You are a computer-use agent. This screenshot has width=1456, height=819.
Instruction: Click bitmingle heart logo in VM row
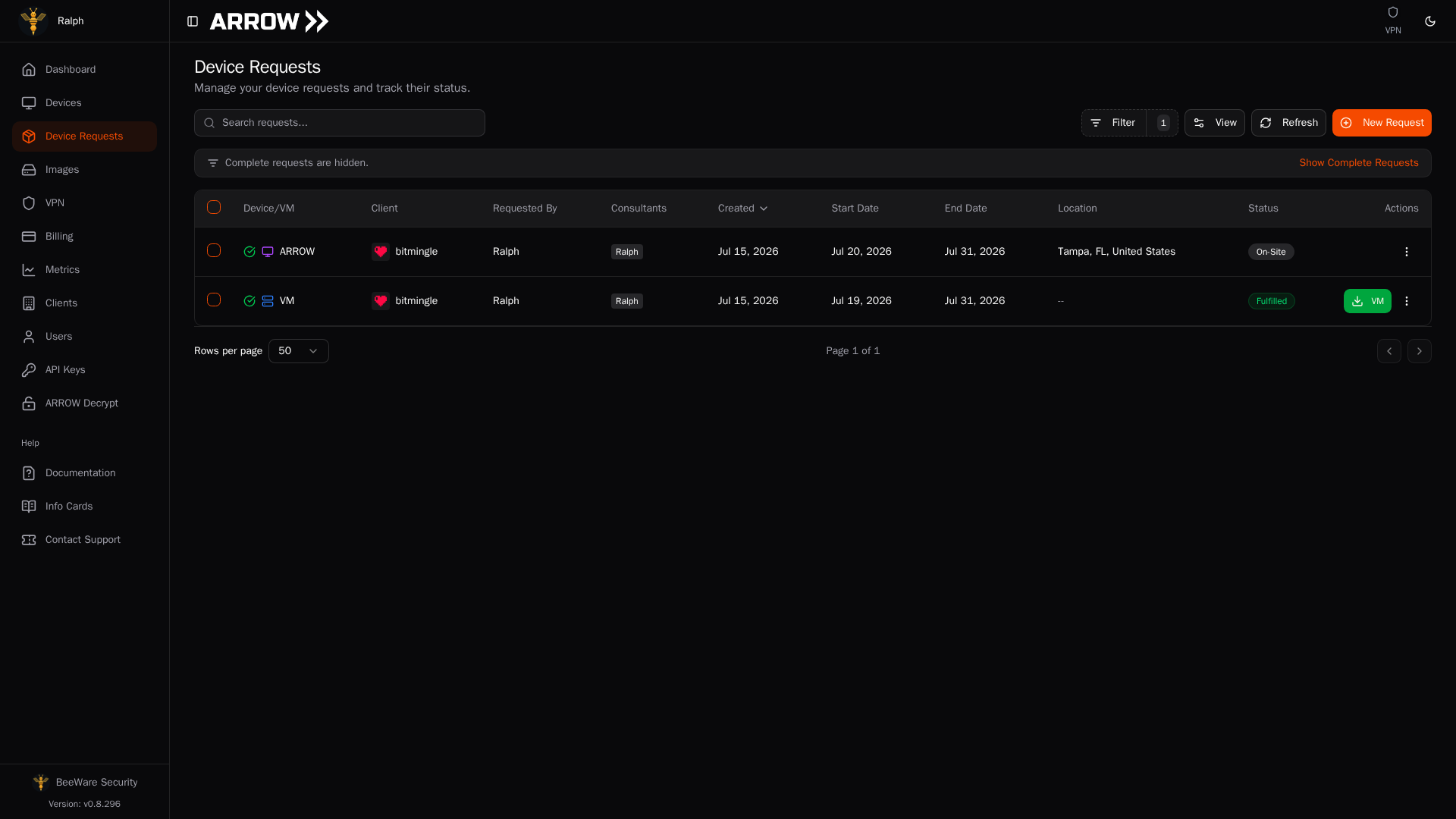pos(381,301)
